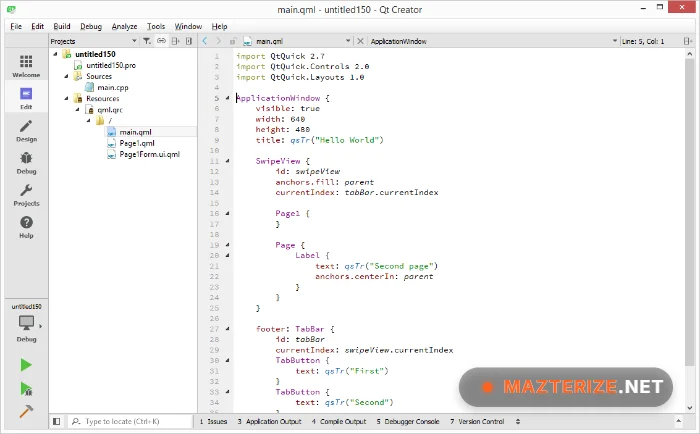Image resolution: width=700 pixels, height=434 pixels.
Task: Show the Version Control pane
Action: (x=477, y=421)
